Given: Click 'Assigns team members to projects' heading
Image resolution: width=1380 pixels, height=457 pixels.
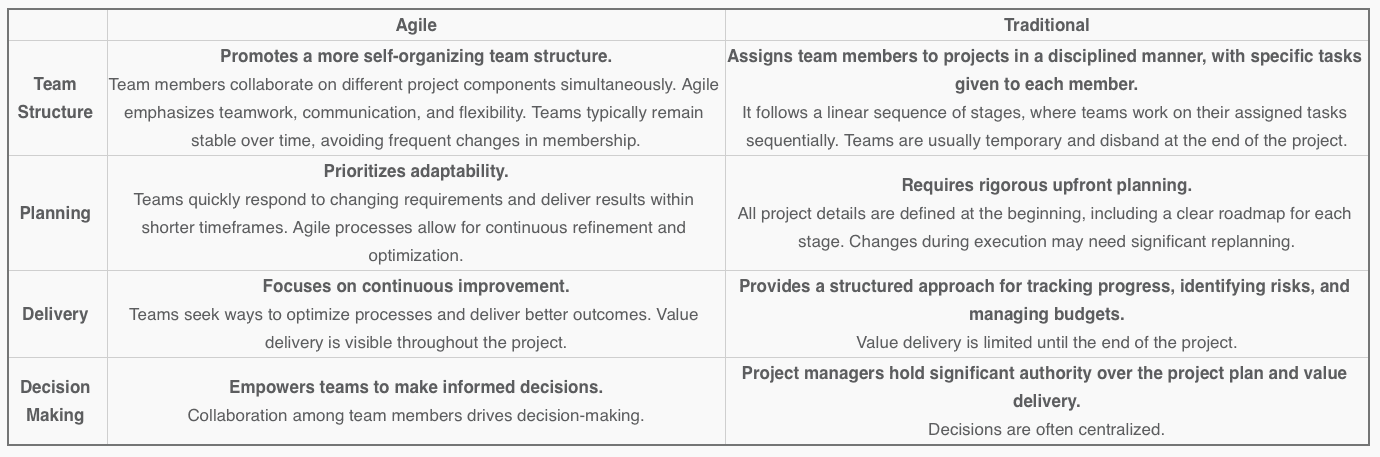Looking at the screenshot, I should pos(1044,70).
